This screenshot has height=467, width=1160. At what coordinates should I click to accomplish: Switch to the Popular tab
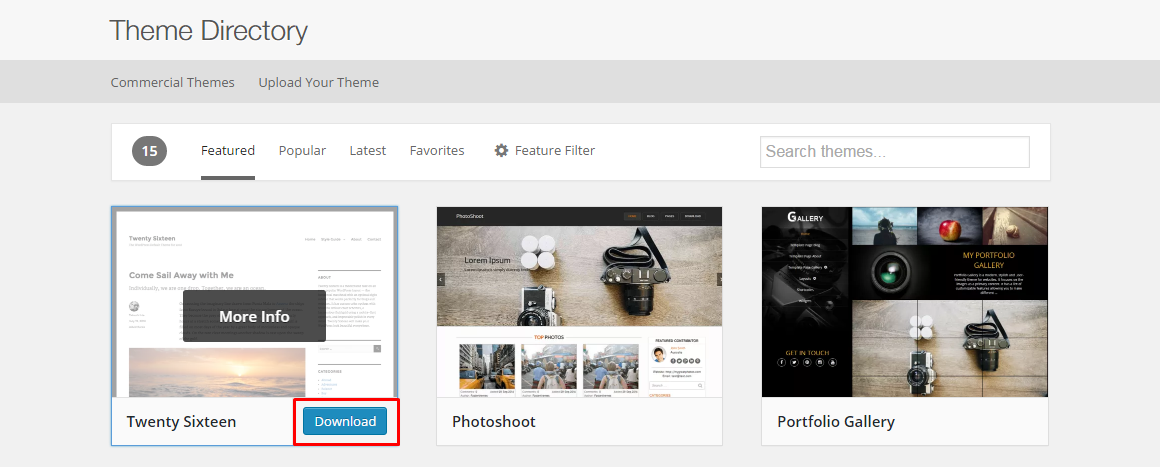pos(302,150)
